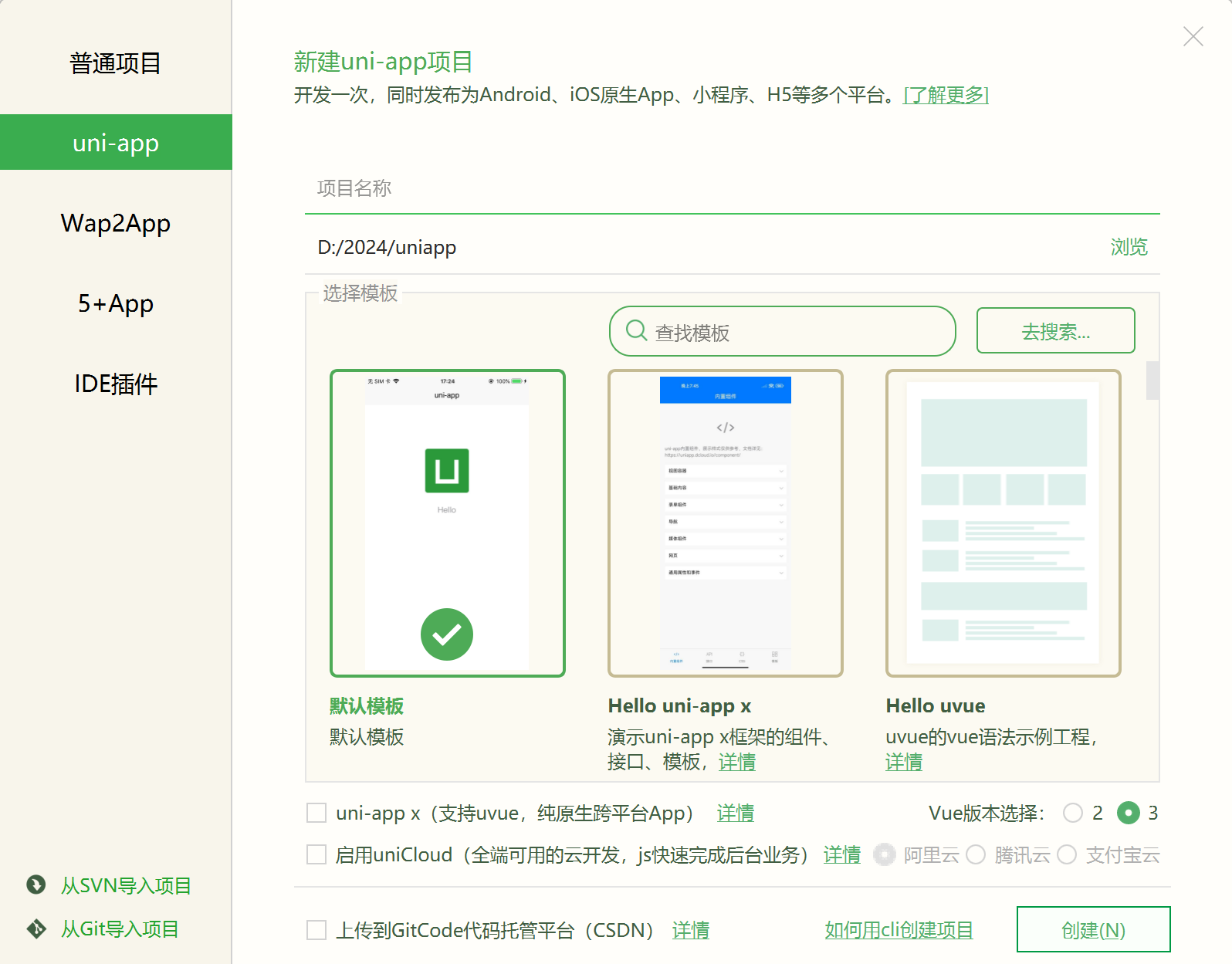Enable the uni-app x checkbox
The width and height of the screenshot is (1232, 964).
(316, 813)
